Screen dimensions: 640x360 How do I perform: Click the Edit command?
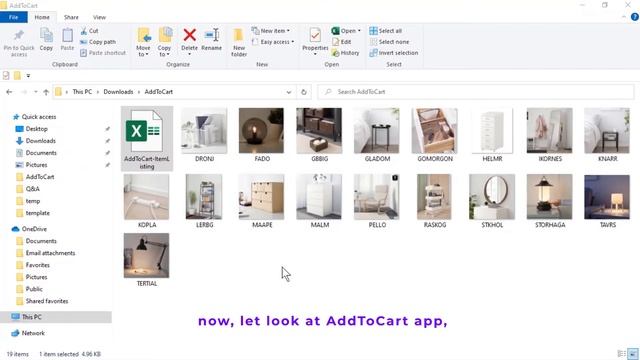[342, 42]
